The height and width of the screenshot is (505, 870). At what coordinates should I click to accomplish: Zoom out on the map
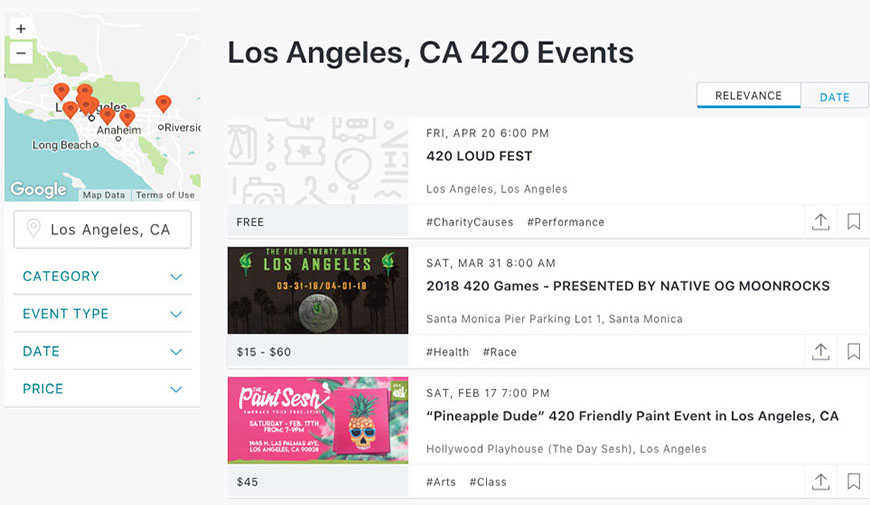pyautogui.click(x=21, y=53)
